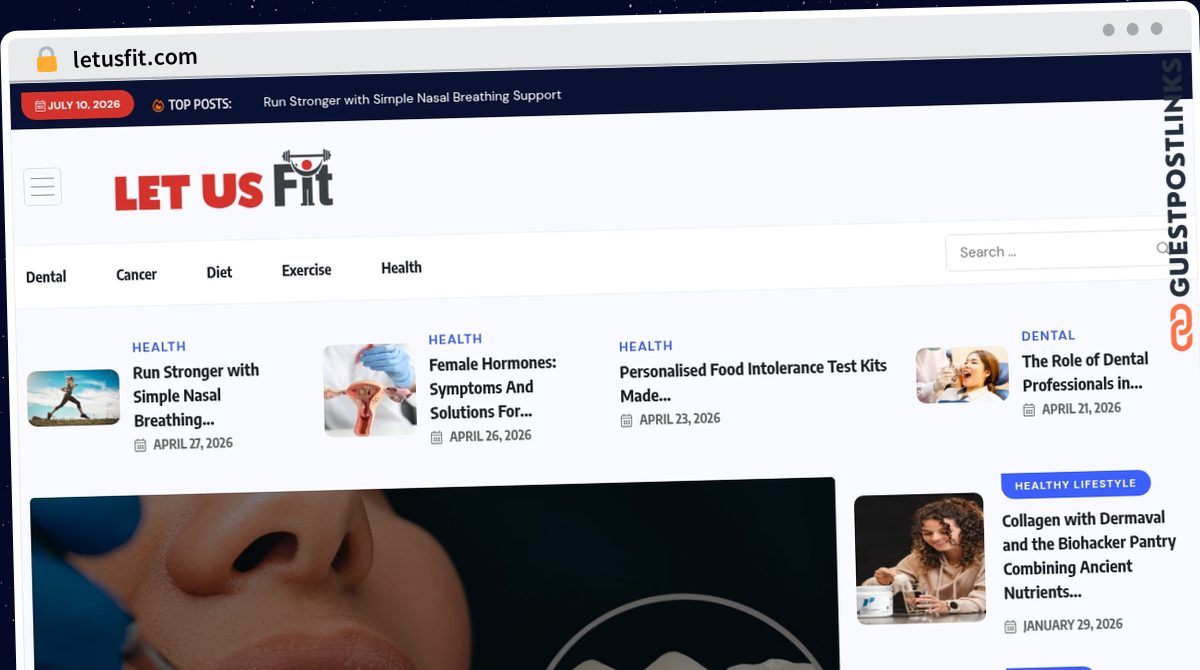Open the hamburger menu toggle

[42, 187]
